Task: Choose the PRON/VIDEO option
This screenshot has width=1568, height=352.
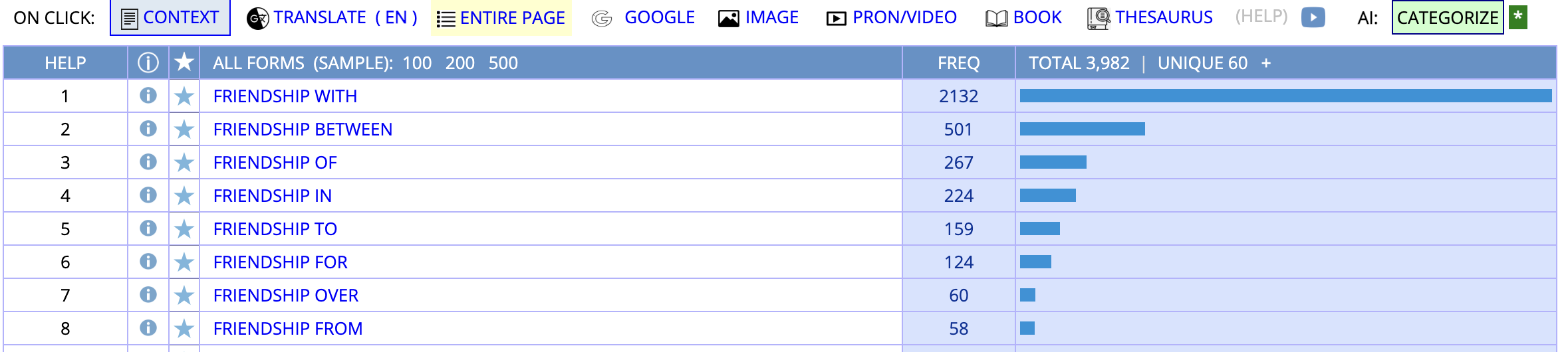Action: click(x=891, y=17)
